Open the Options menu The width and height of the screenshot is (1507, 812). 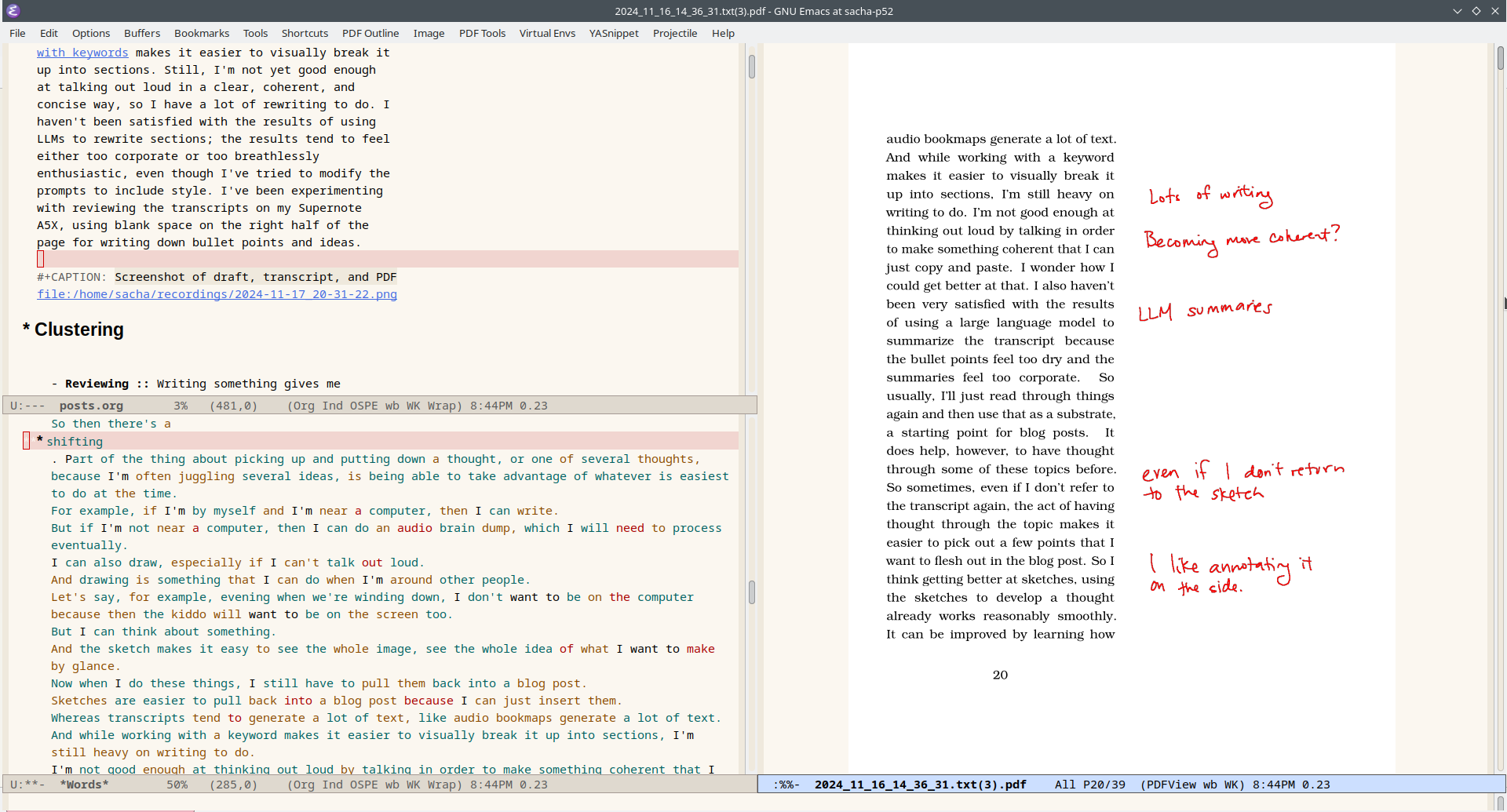pos(91,33)
